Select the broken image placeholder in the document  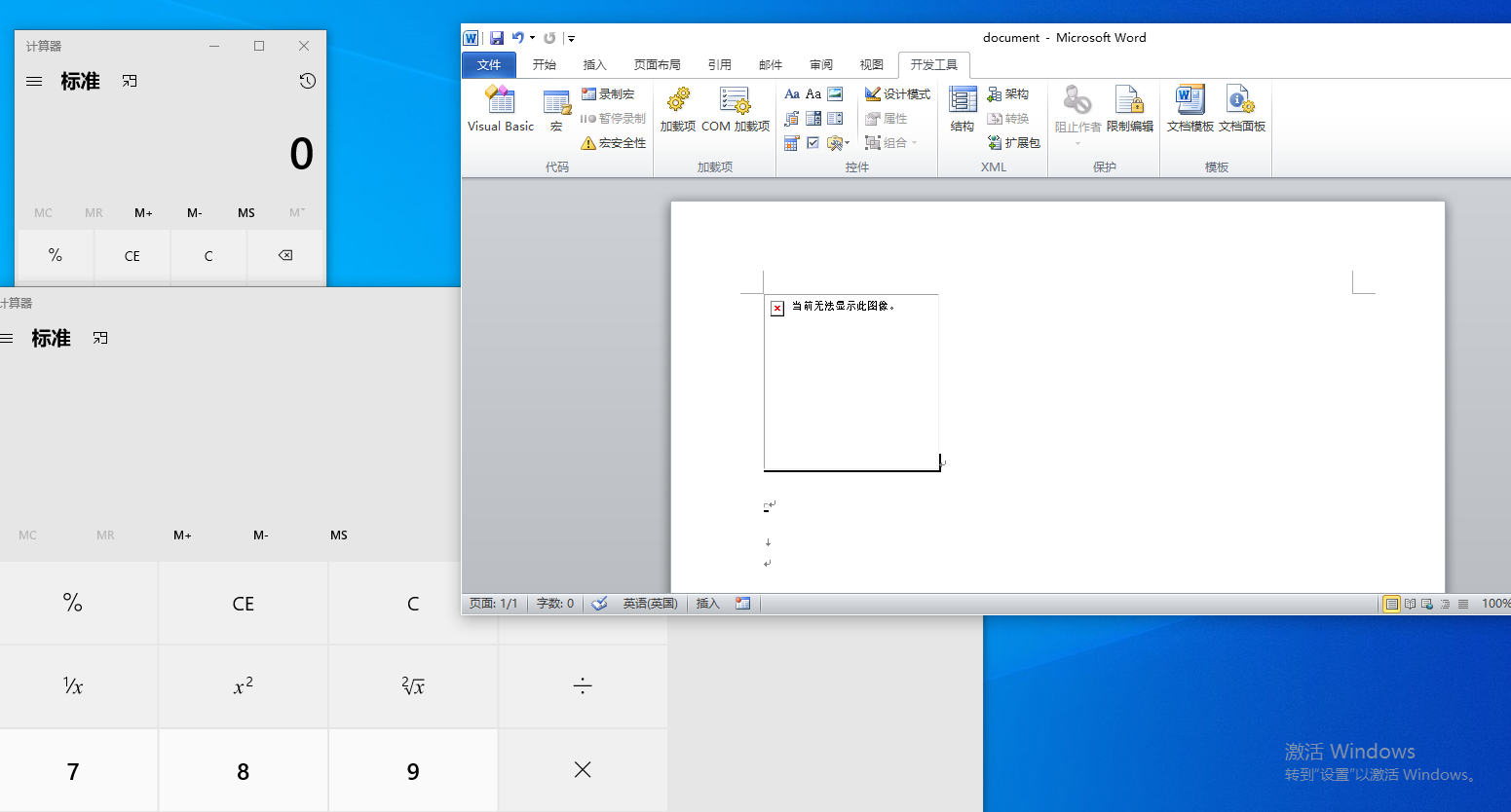coord(851,383)
